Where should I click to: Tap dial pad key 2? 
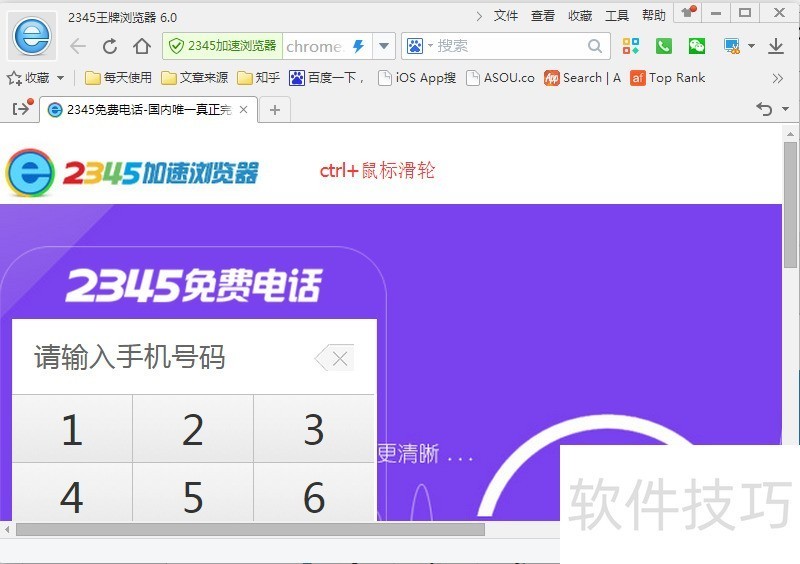(x=193, y=429)
